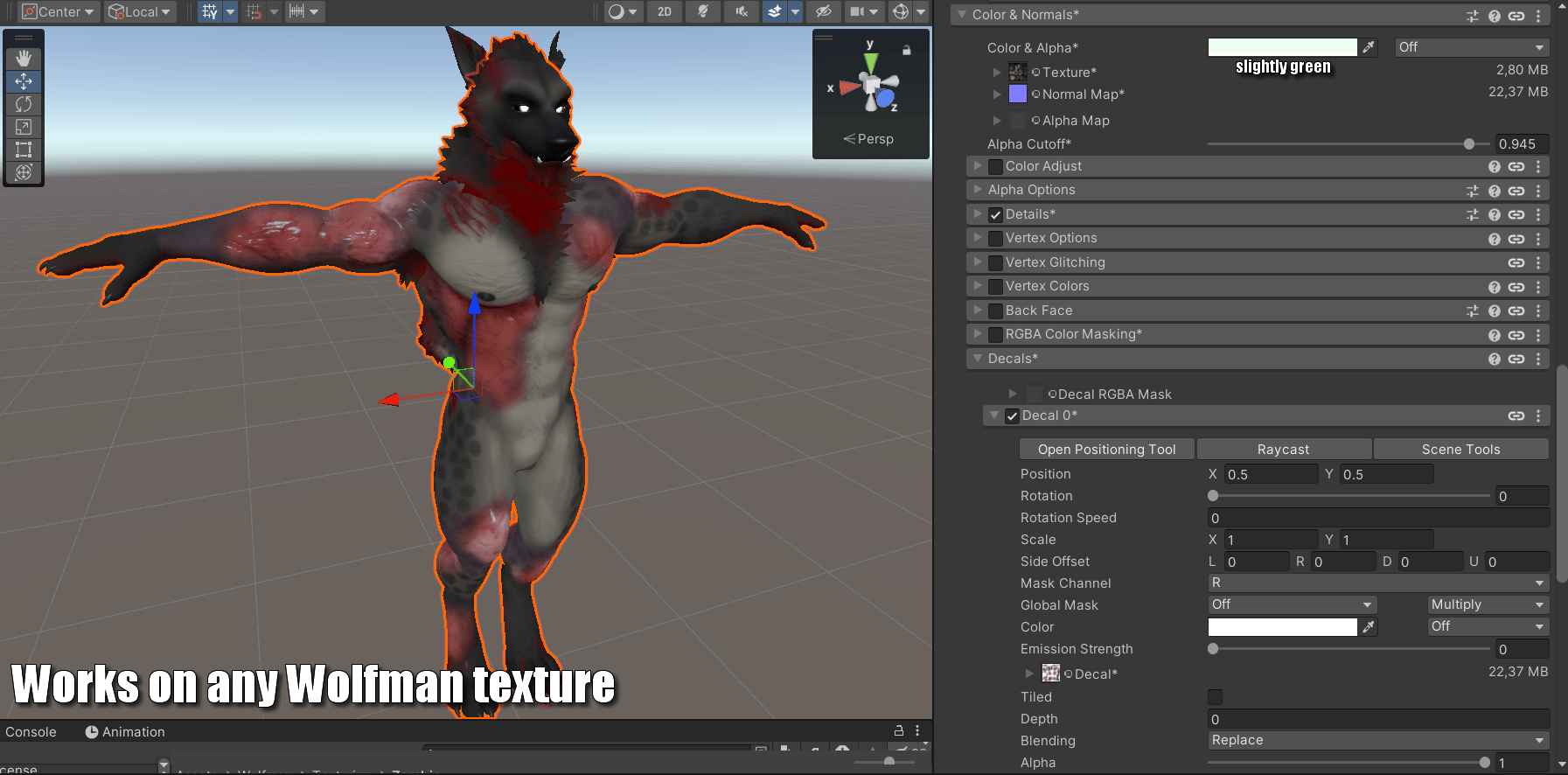The height and width of the screenshot is (775, 1568).
Task: Adjust the Alpha Cutoff slider
Action: tap(1348, 144)
